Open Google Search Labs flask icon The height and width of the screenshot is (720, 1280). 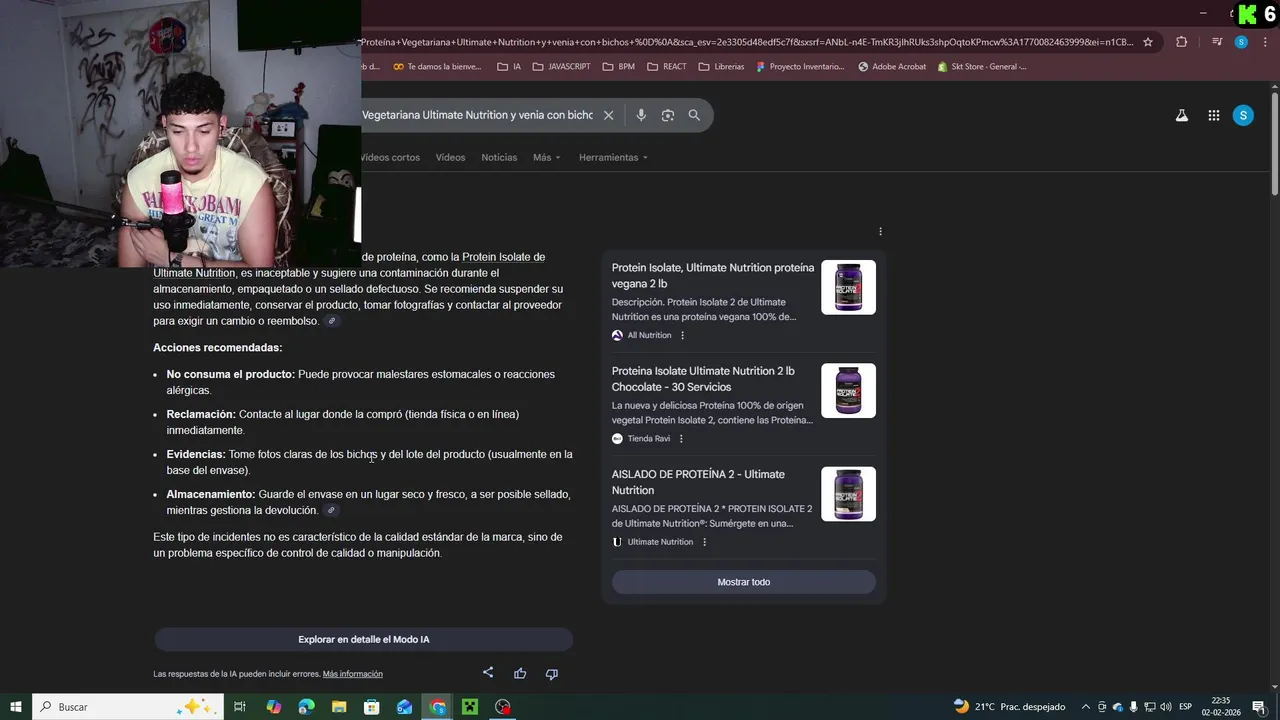click(x=1182, y=115)
